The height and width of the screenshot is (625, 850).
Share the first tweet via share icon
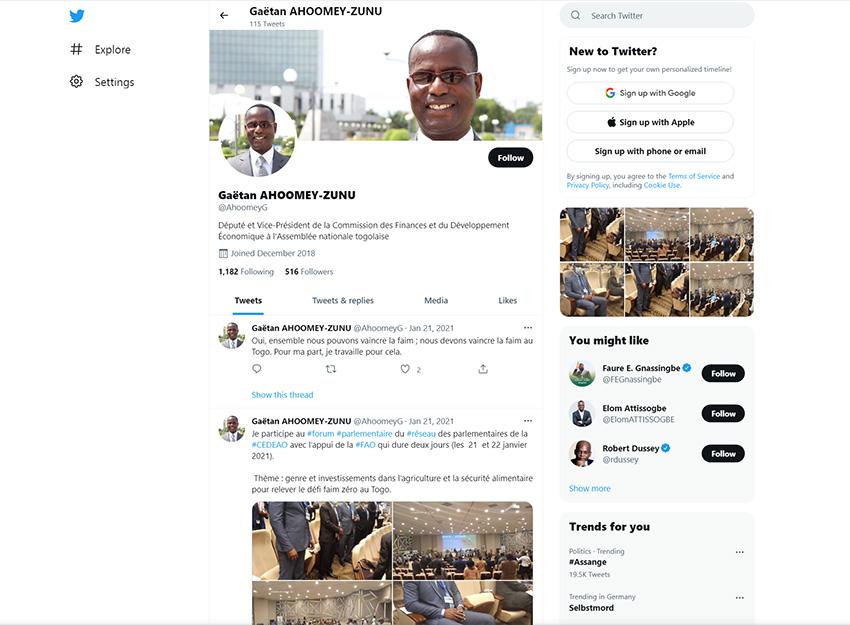483,369
